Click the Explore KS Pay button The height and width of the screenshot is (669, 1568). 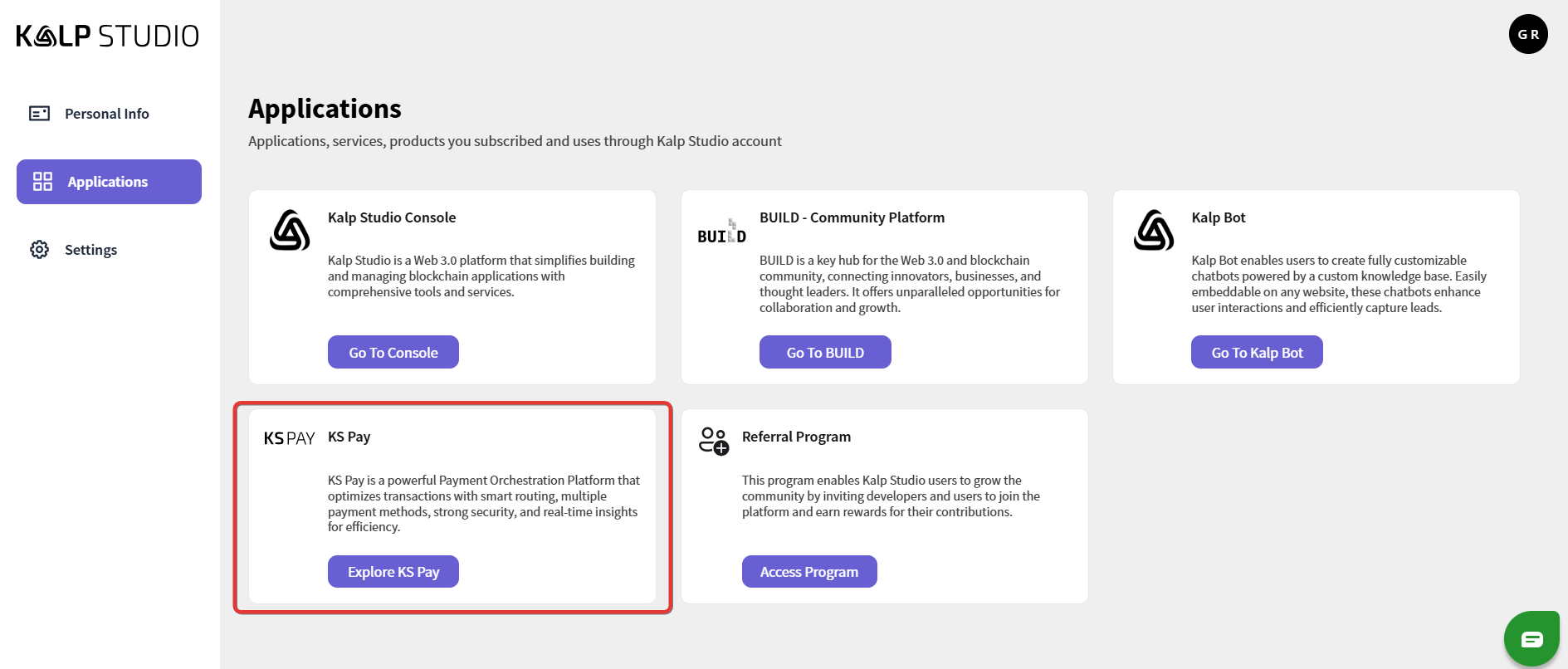pyautogui.click(x=393, y=572)
